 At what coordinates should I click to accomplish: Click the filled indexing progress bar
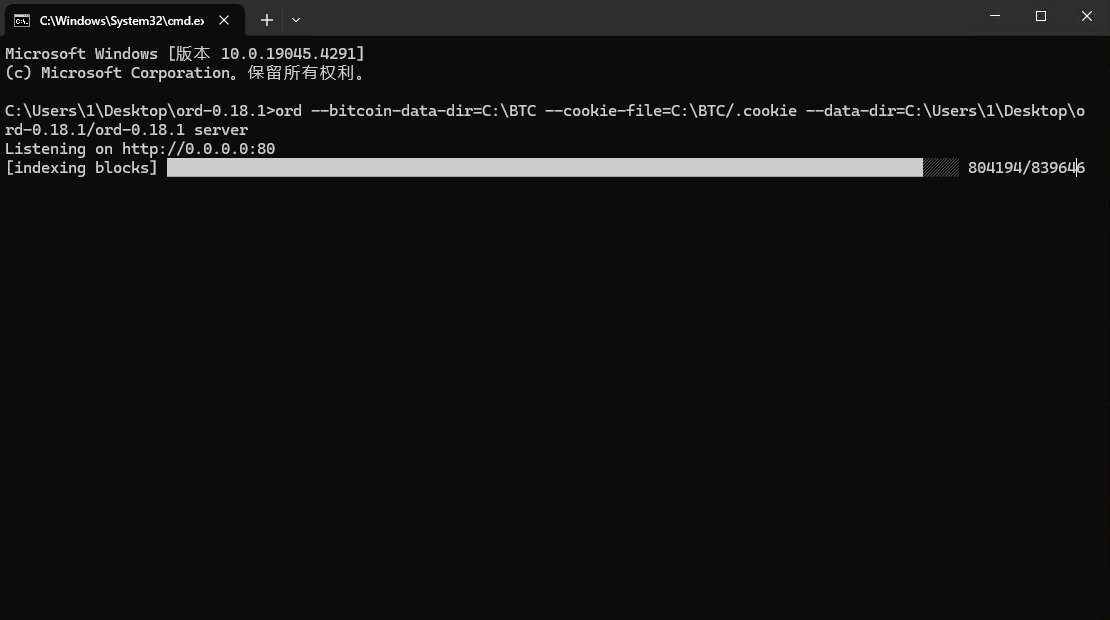[x=544, y=168]
